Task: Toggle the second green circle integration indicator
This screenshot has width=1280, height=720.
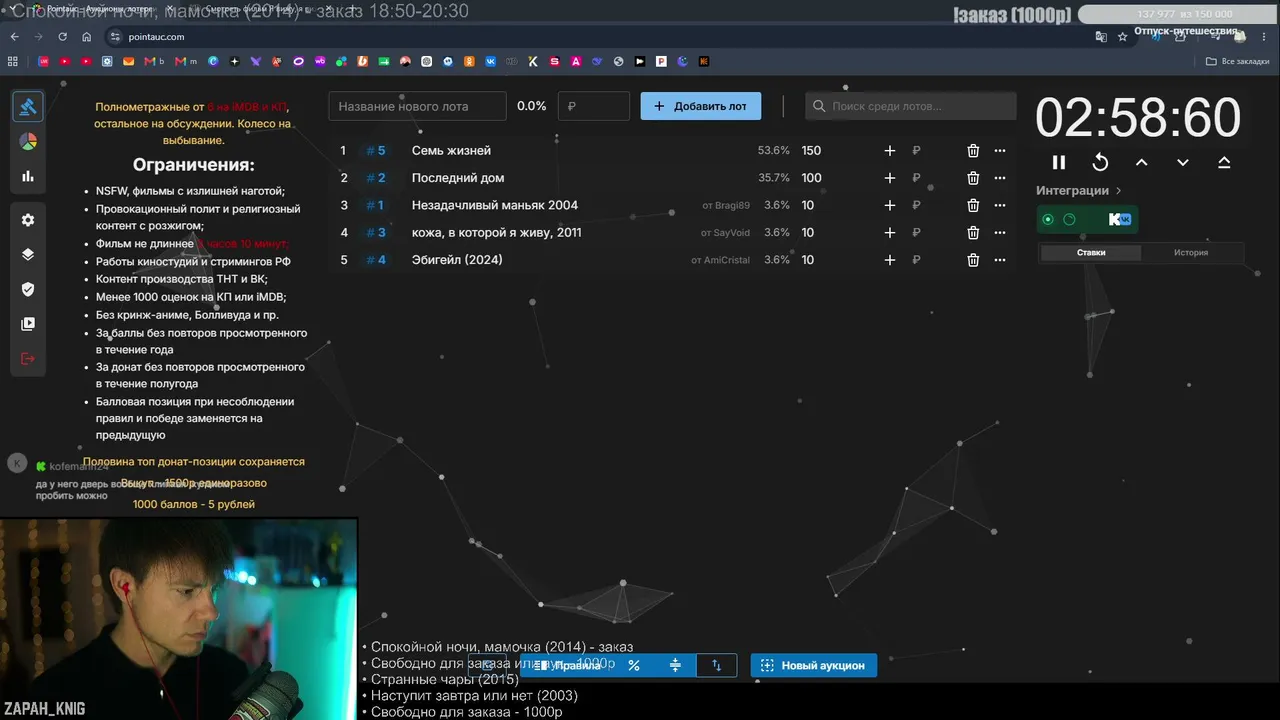Action: (x=1069, y=220)
